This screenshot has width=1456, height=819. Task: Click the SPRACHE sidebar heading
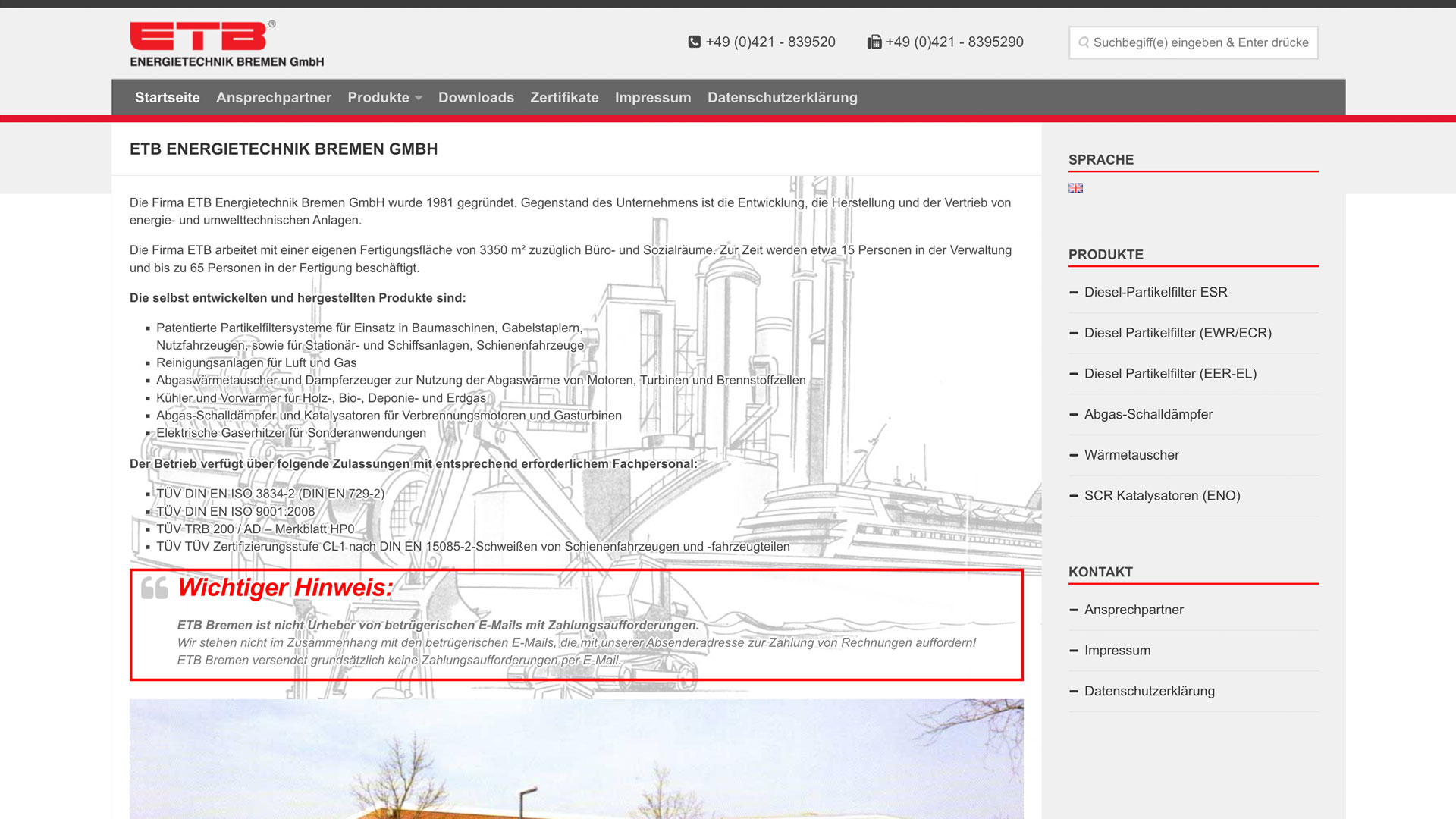pos(1101,160)
